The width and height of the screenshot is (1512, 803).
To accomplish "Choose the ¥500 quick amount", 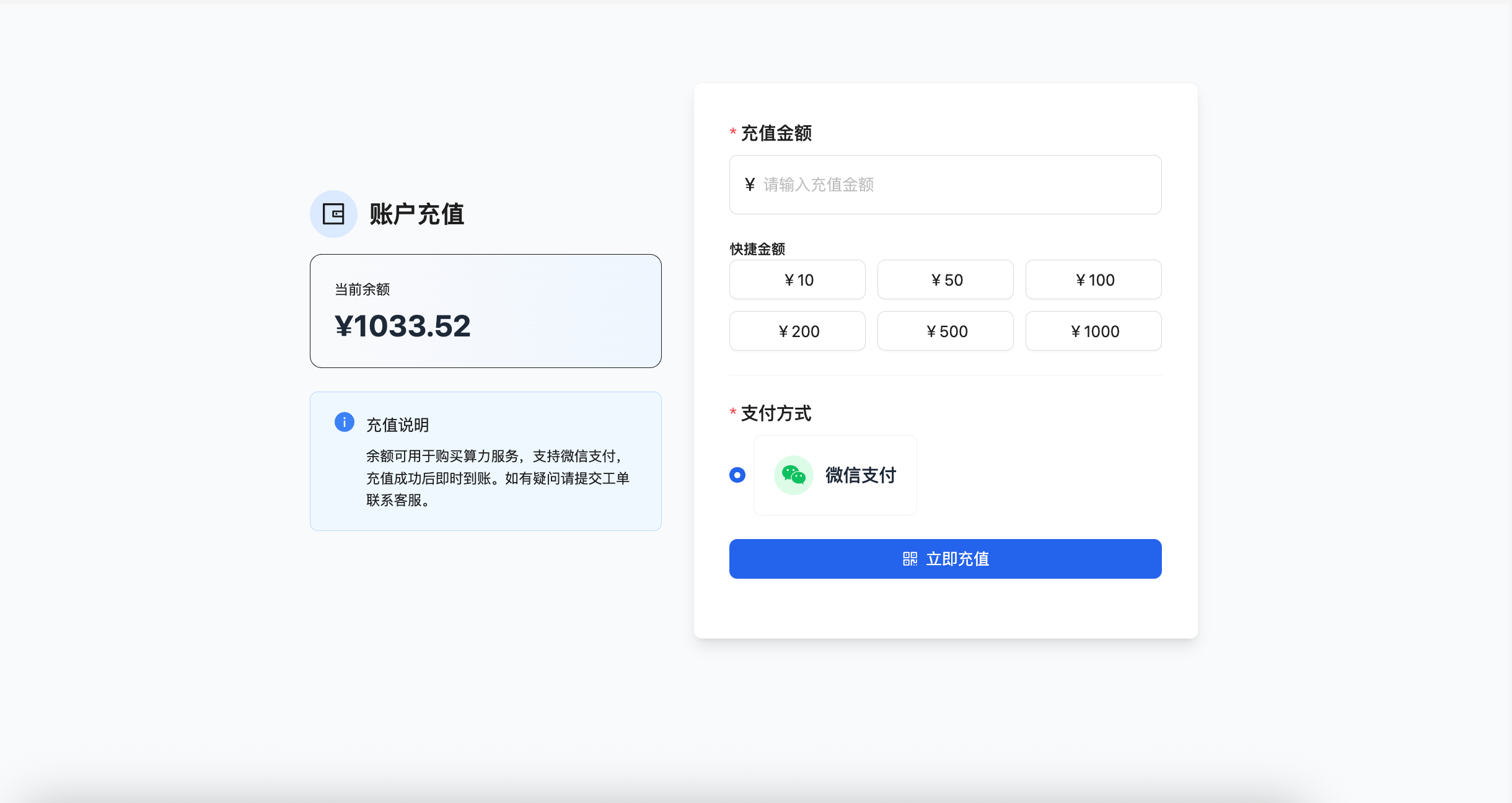I will click(945, 331).
